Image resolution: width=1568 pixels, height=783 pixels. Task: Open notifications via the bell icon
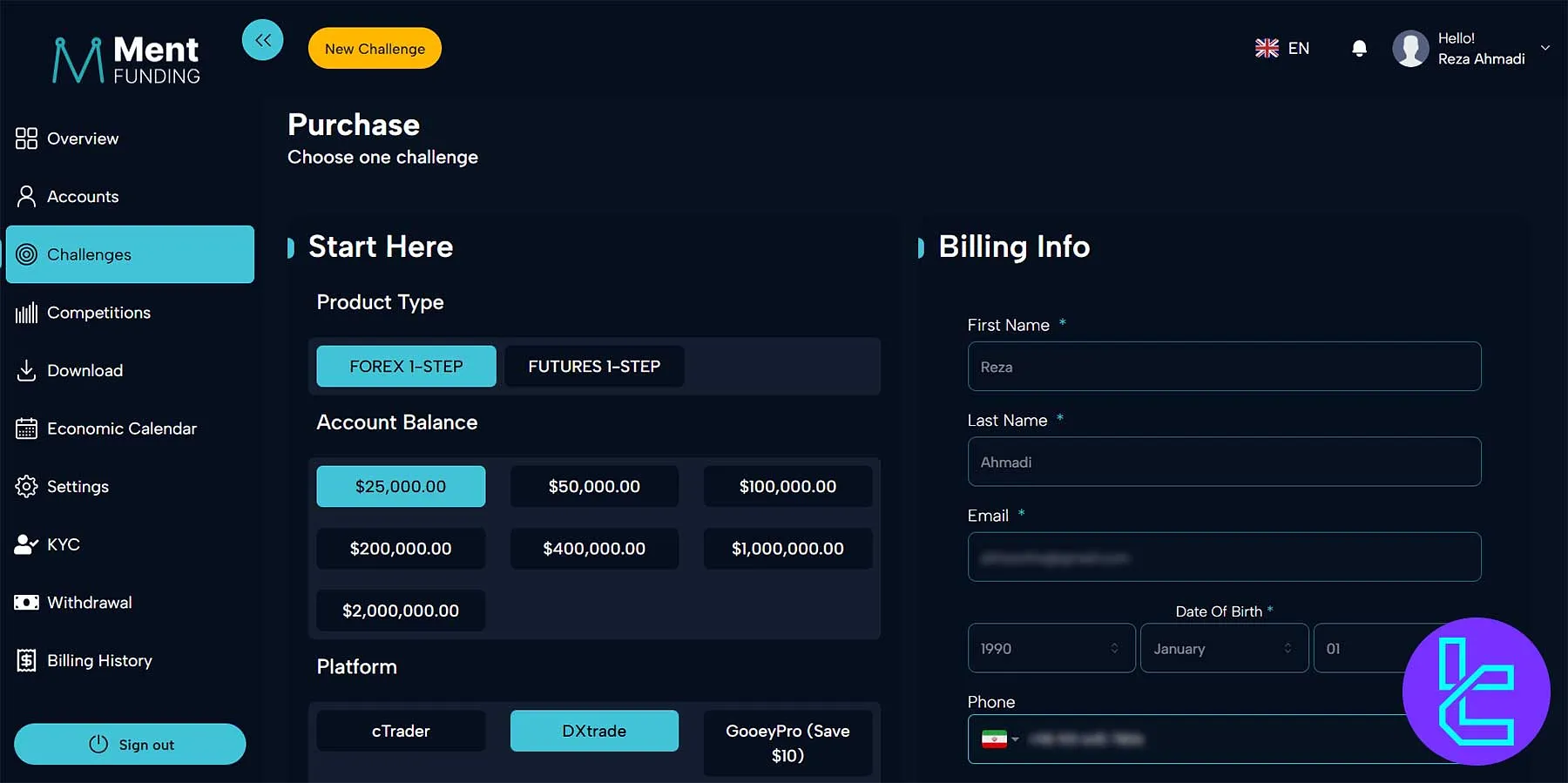point(1358,49)
